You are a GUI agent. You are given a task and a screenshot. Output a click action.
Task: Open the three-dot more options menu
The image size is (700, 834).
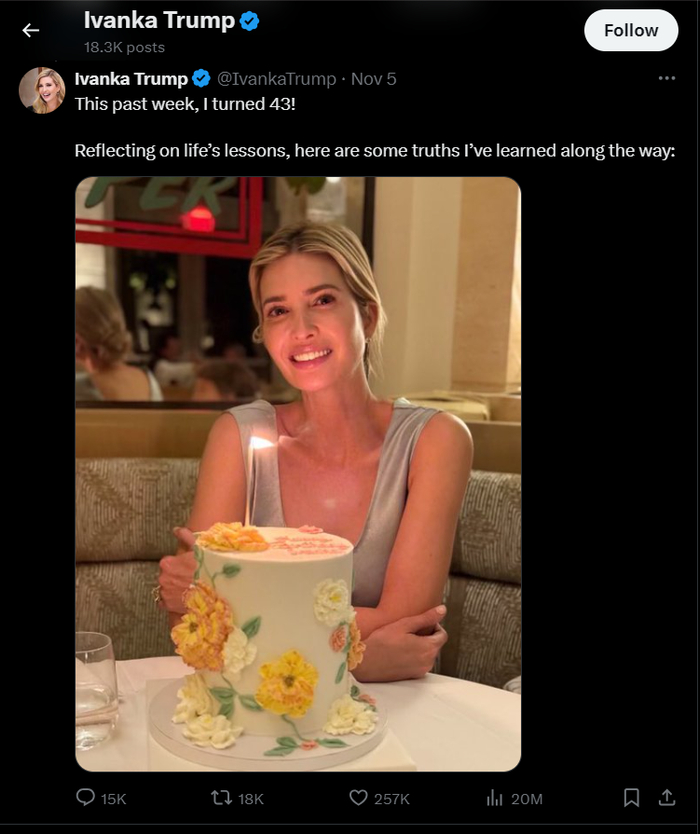[666, 78]
